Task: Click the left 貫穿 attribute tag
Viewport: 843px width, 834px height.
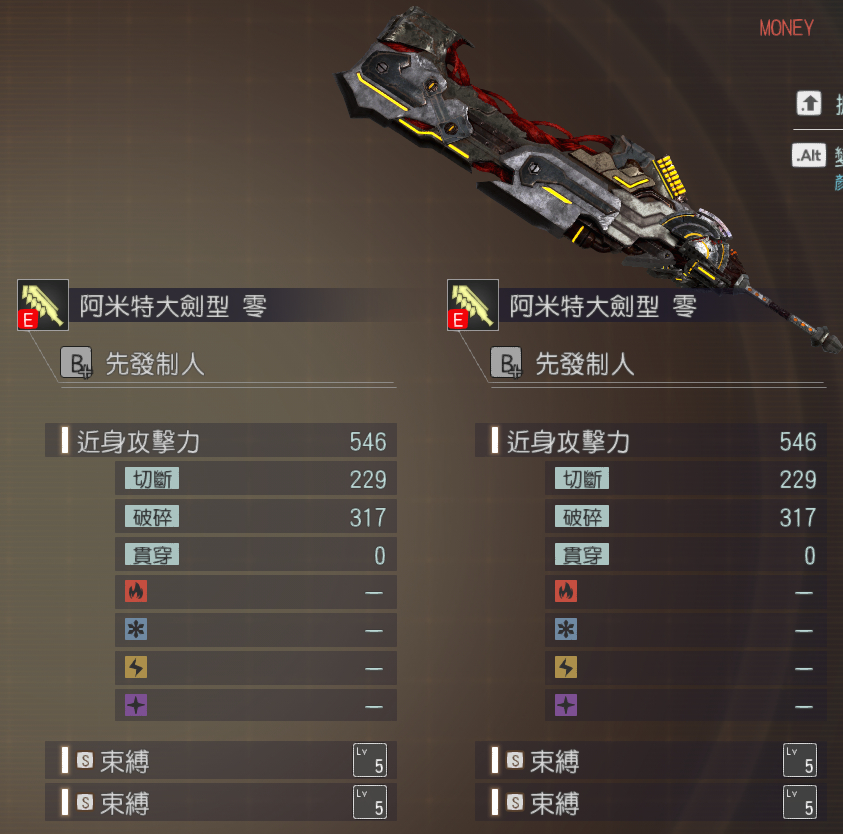Action: (152, 554)
